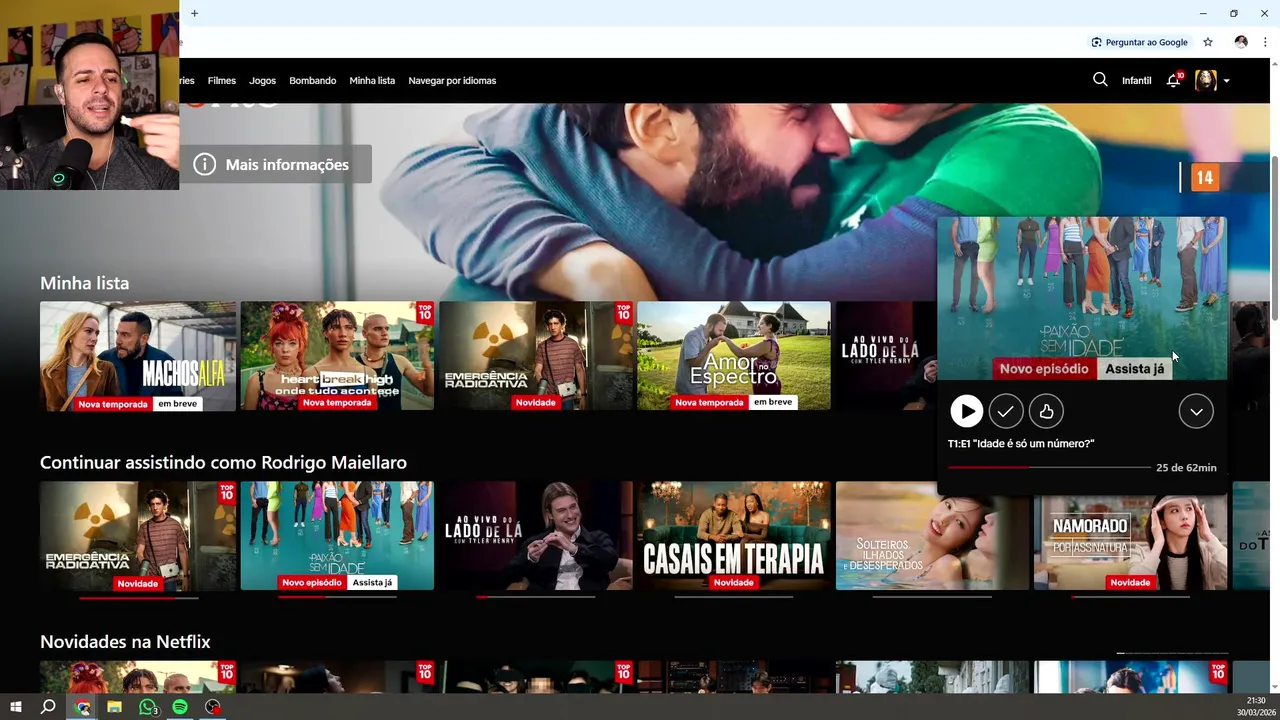Open Spotify from the taskbar
The height and width of the screenshot is (720, 1280).
pos(180,707)
